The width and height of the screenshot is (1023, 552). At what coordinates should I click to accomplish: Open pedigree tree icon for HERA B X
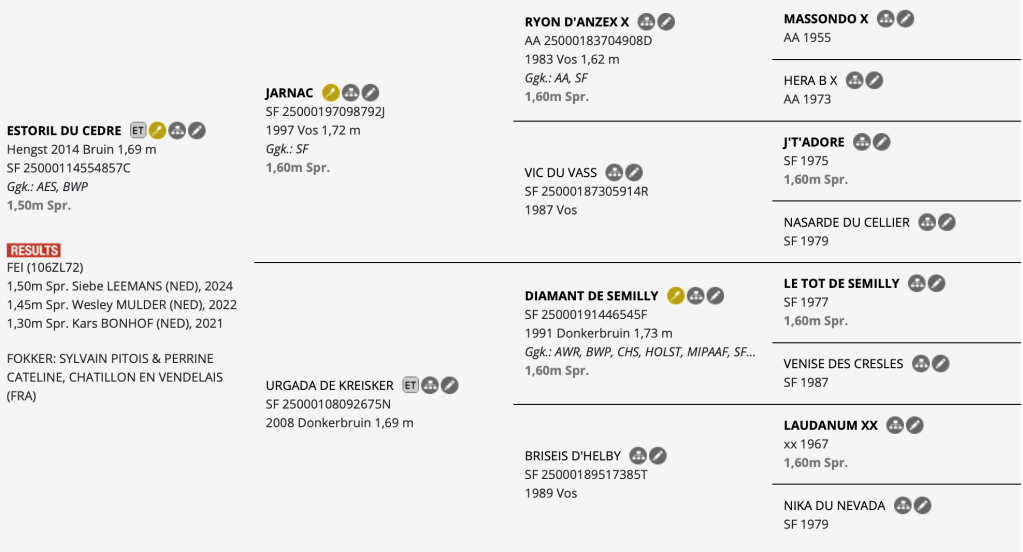tap(854, 80)
